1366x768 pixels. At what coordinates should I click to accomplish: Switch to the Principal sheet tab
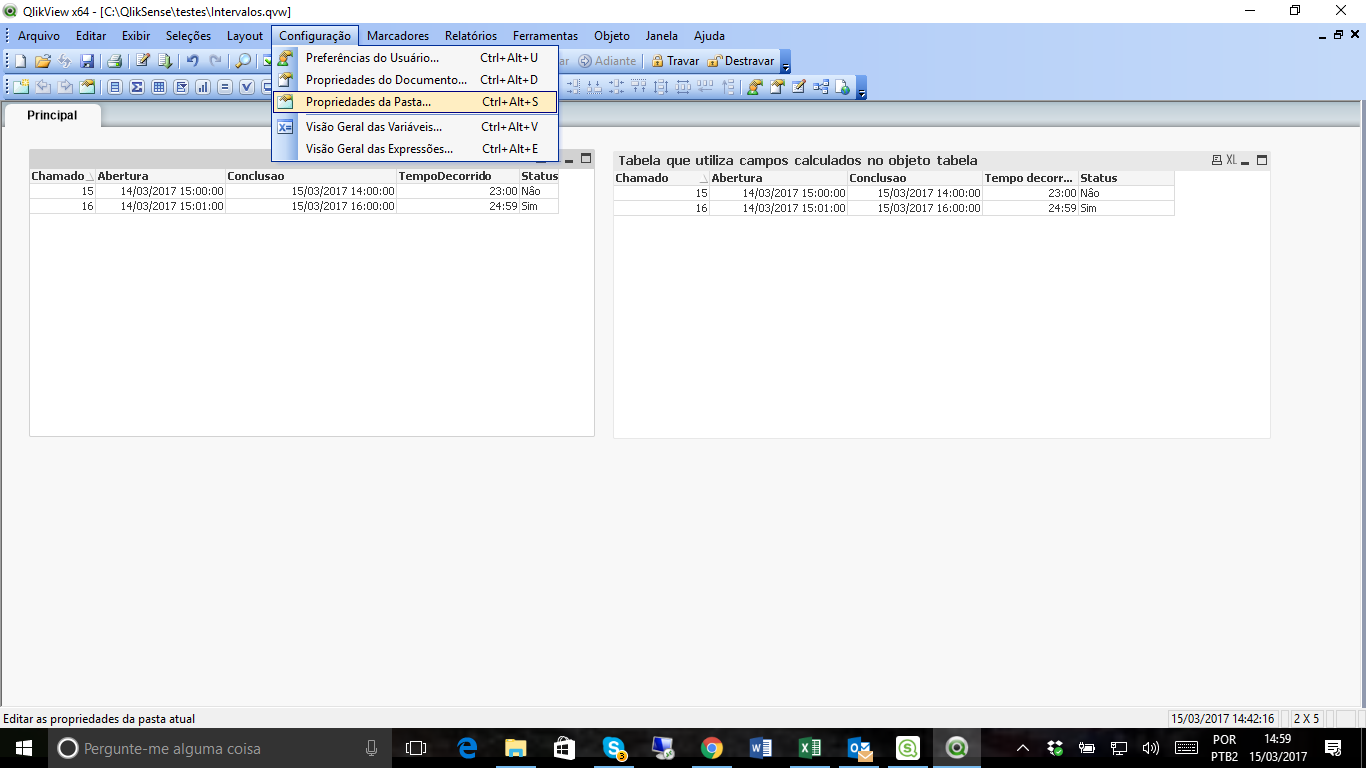pyautogui.click(x=52, y=115)
